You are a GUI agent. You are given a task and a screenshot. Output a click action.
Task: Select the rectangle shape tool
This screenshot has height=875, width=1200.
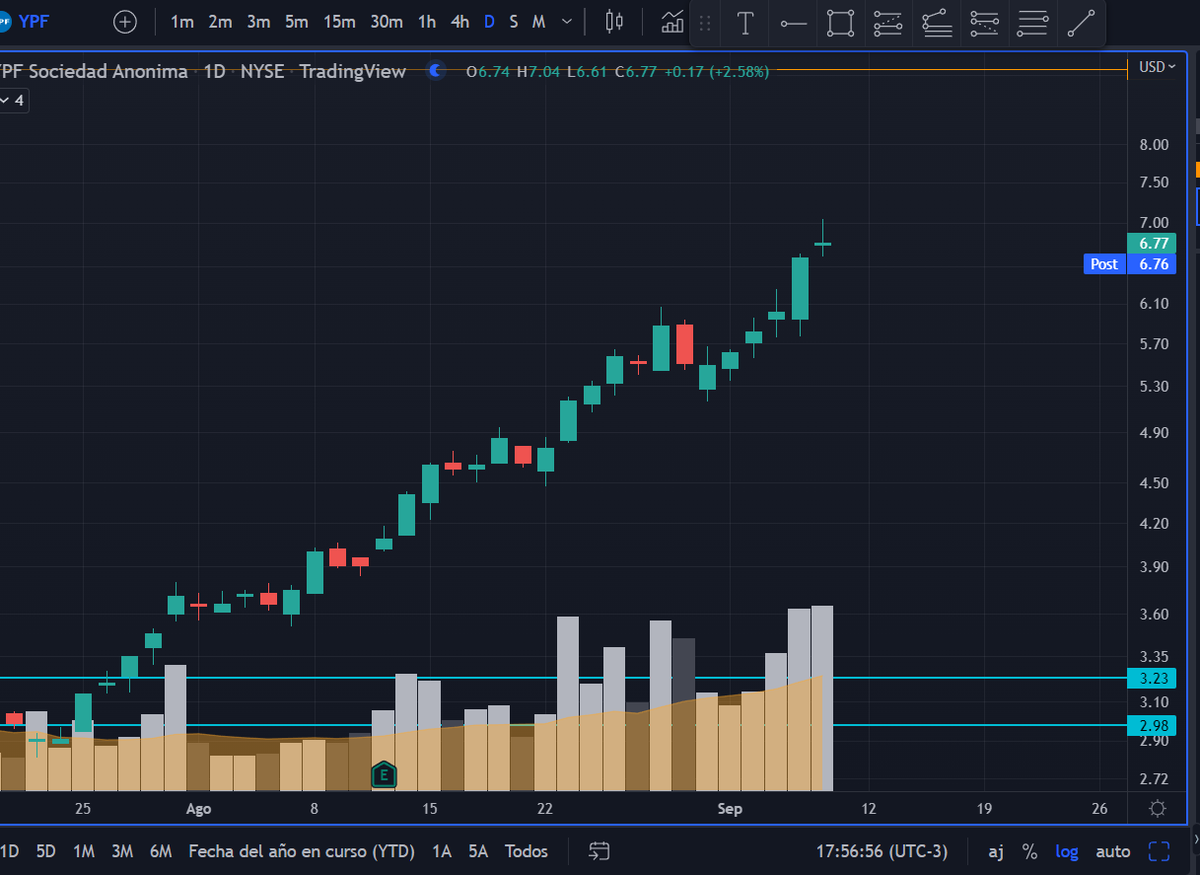(x=841, y=23)
